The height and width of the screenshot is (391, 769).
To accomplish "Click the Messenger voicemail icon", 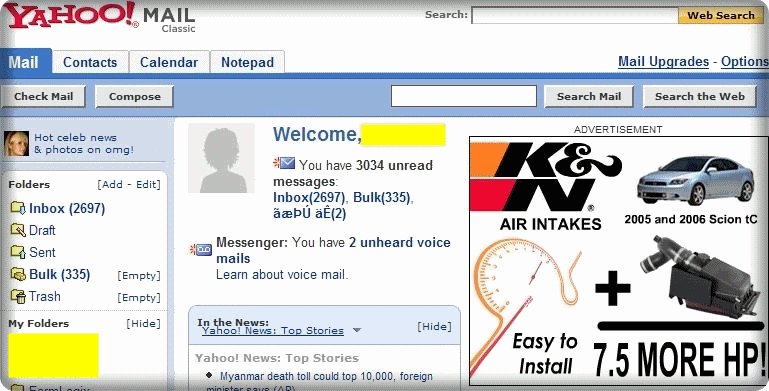I will [201, 250].
